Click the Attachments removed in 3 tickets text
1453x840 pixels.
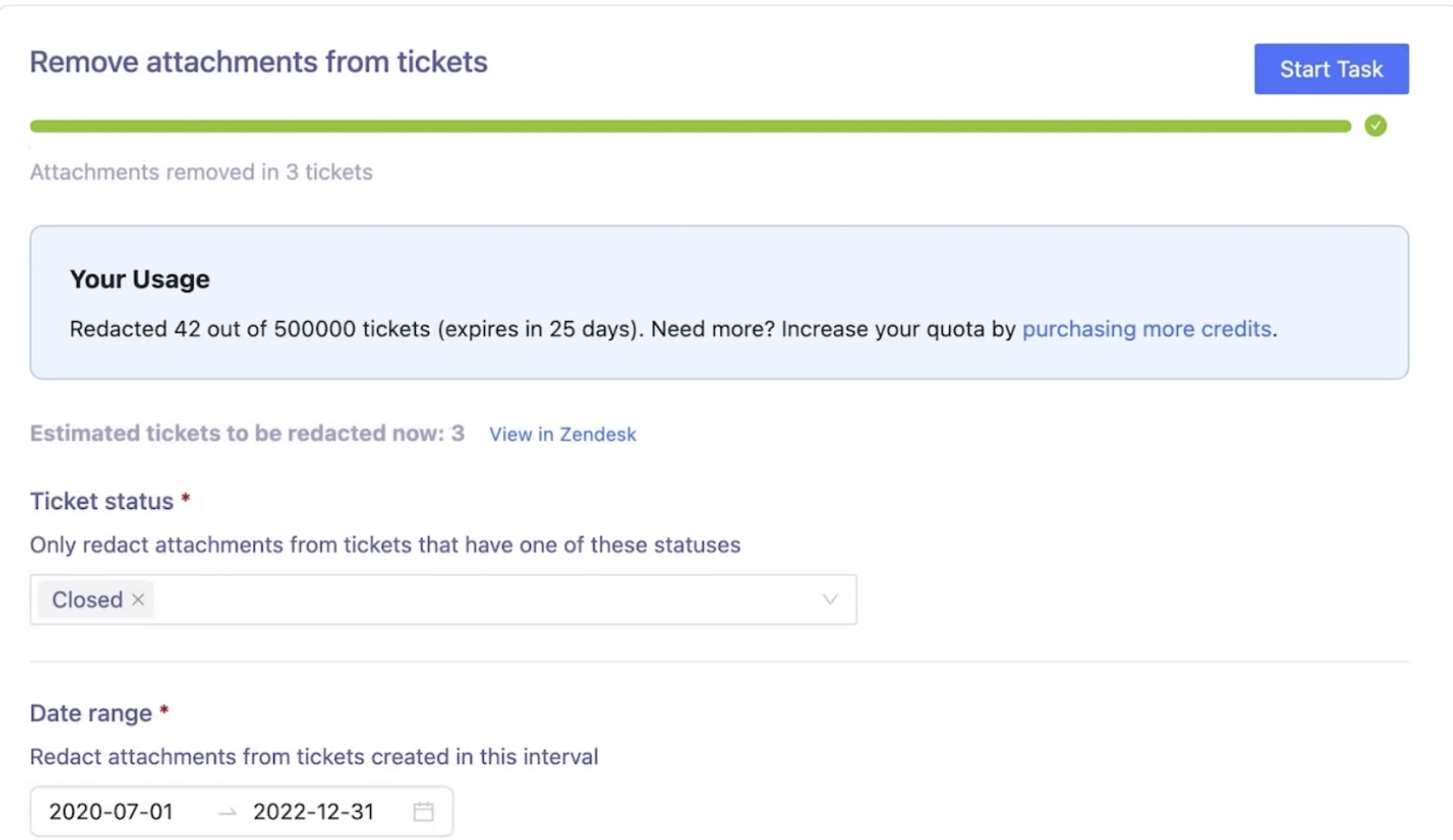[201, 172]
